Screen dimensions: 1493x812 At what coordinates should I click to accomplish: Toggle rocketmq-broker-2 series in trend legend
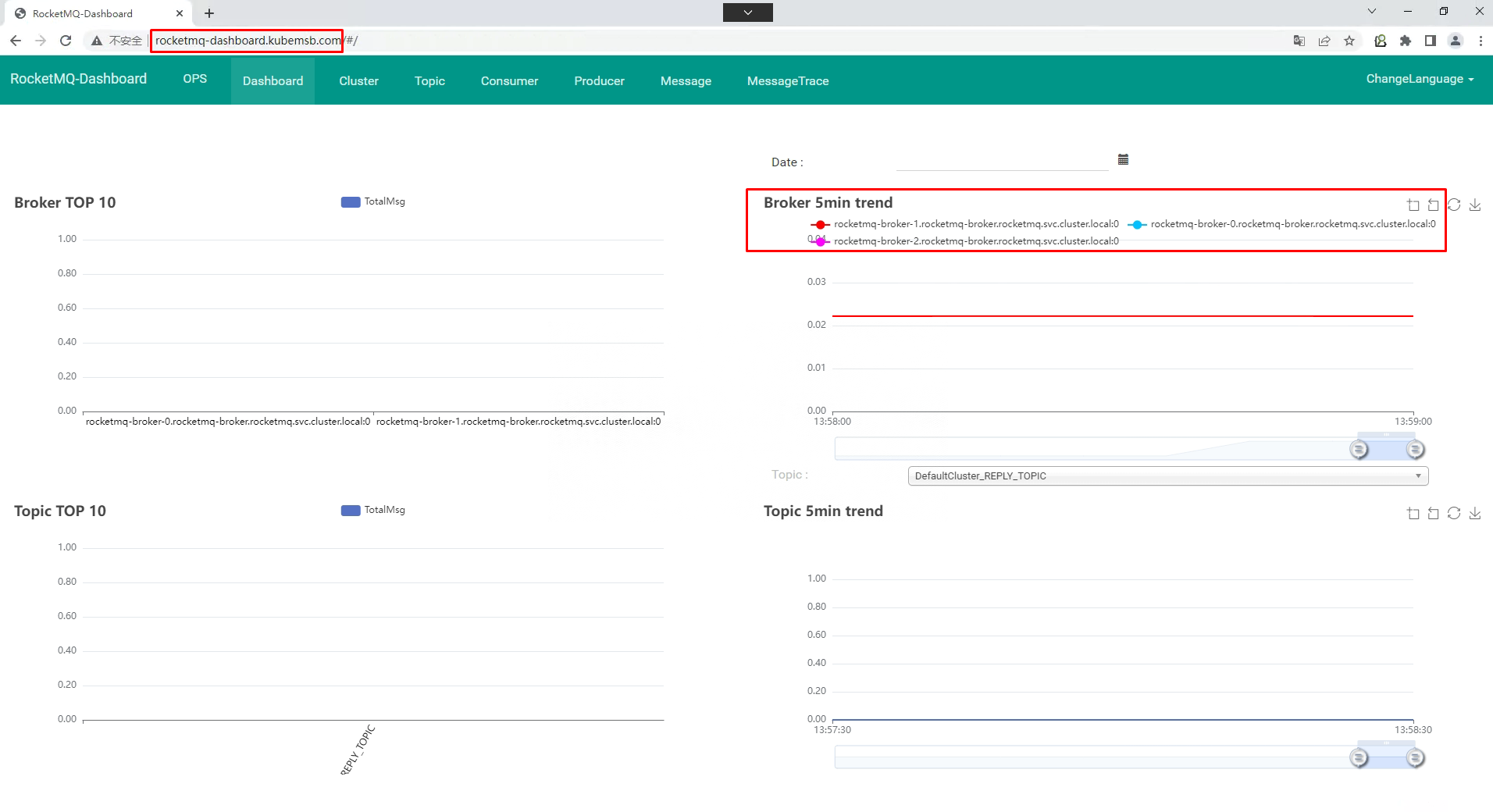coord(965,241)
